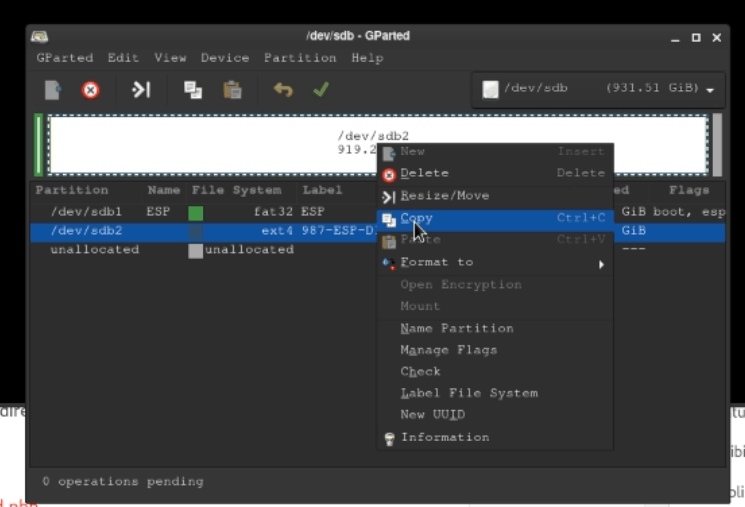Choose Label File System in context menu
This screenshot has width=745, height=507.
[x=496, y=393]
